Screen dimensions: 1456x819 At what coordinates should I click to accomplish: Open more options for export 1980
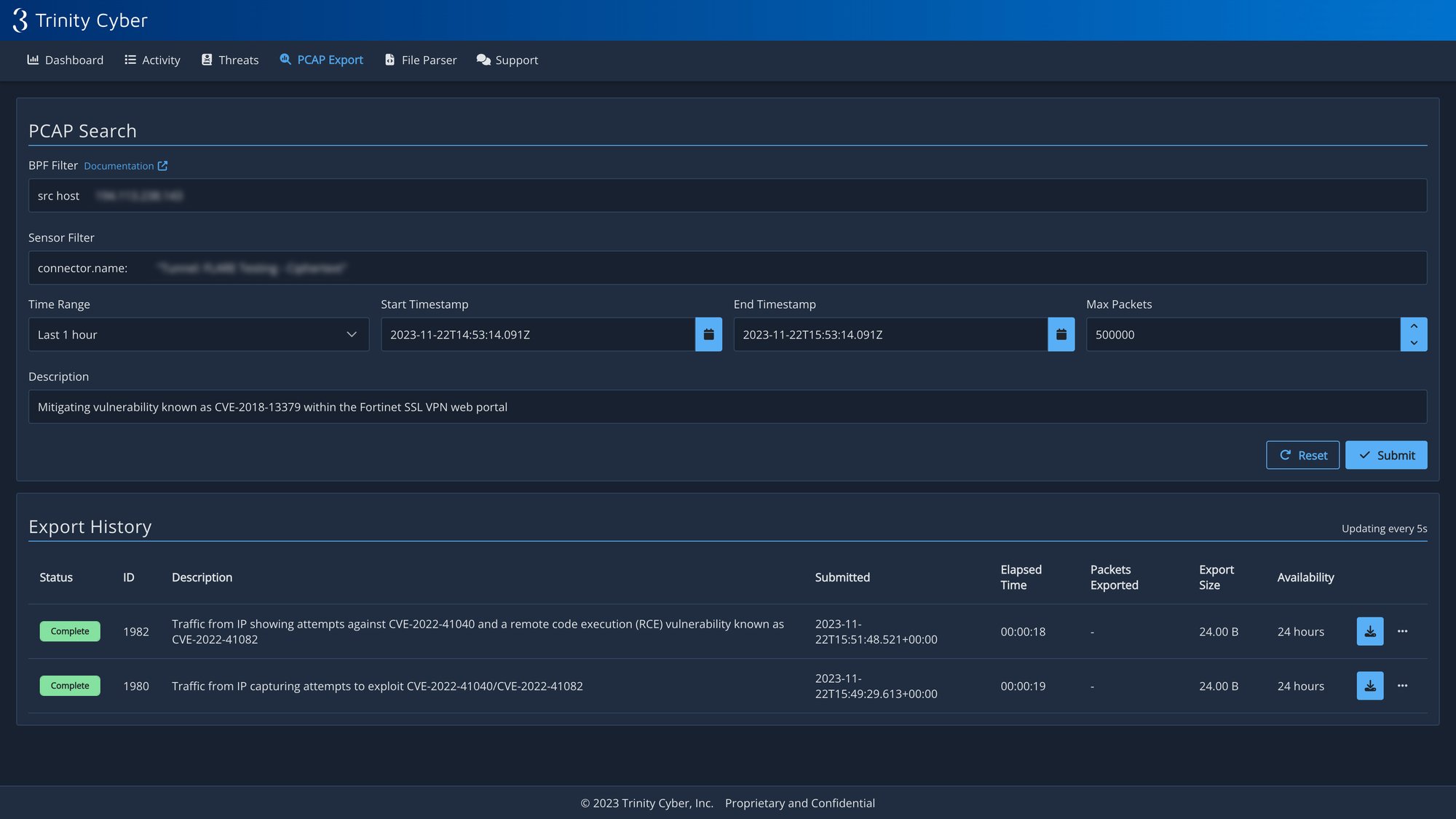pos(1402,686)
